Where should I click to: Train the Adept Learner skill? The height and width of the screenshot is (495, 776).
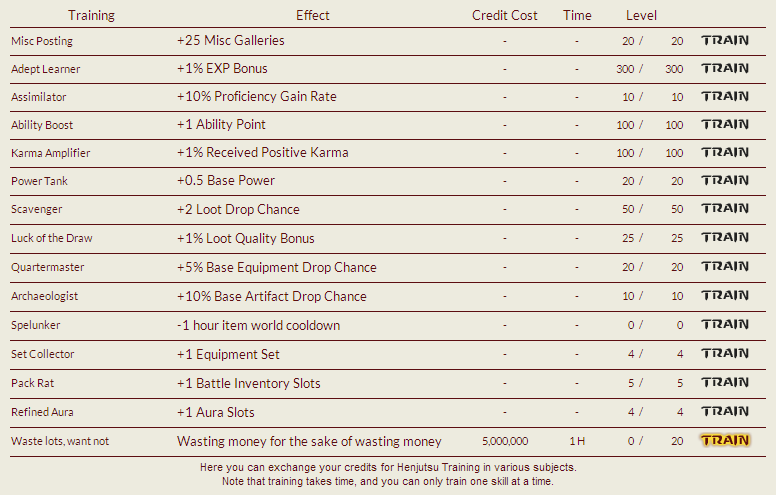click(725, 68)
